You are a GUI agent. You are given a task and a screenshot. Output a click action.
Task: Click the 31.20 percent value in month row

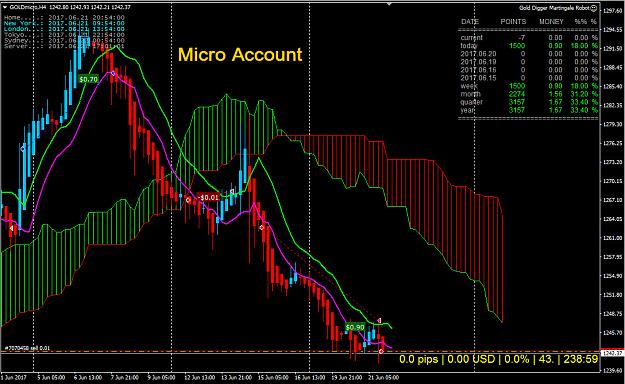coord(580,94)
